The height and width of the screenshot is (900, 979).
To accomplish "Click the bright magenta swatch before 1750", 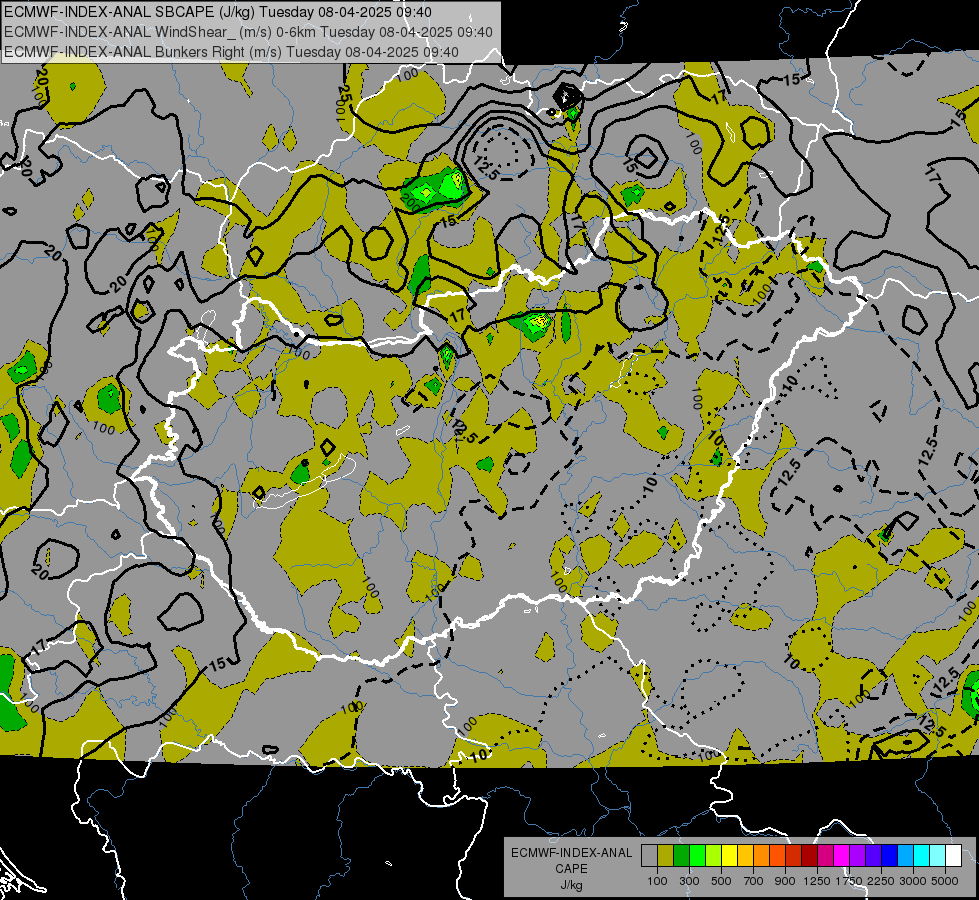I will coord(842,855).
